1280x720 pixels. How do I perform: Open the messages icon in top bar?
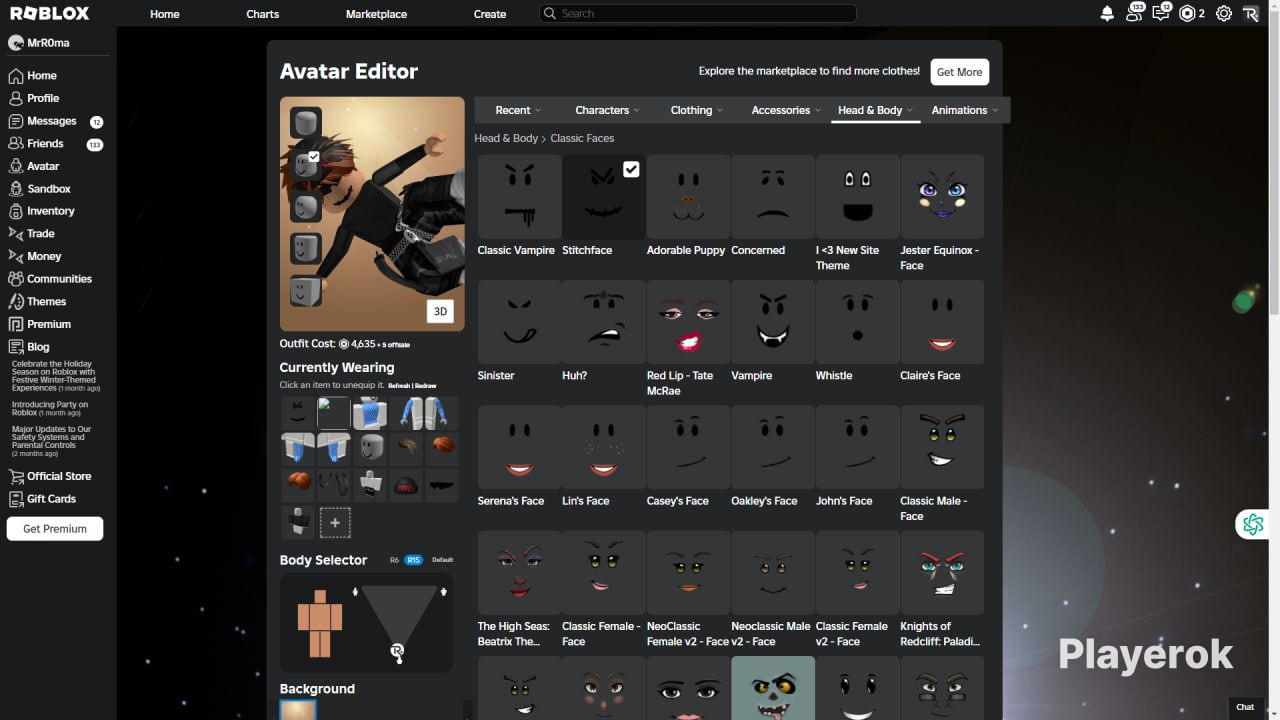pos(1161,13)
